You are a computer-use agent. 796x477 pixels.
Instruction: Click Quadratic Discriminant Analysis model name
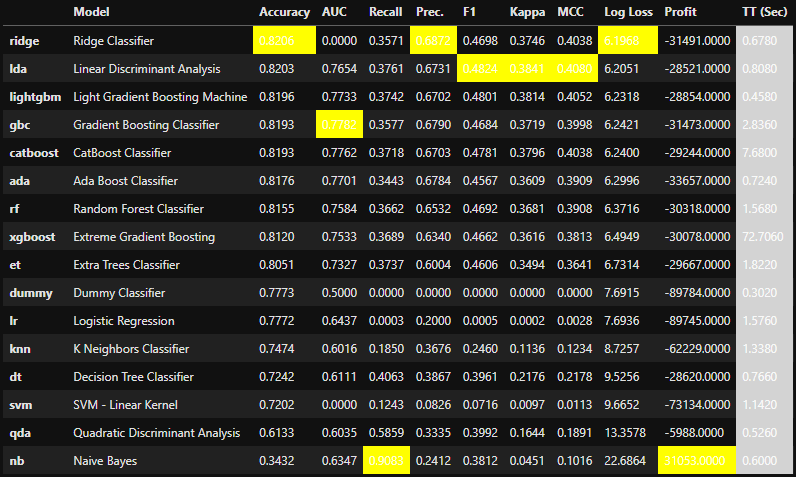coord(156,433)
